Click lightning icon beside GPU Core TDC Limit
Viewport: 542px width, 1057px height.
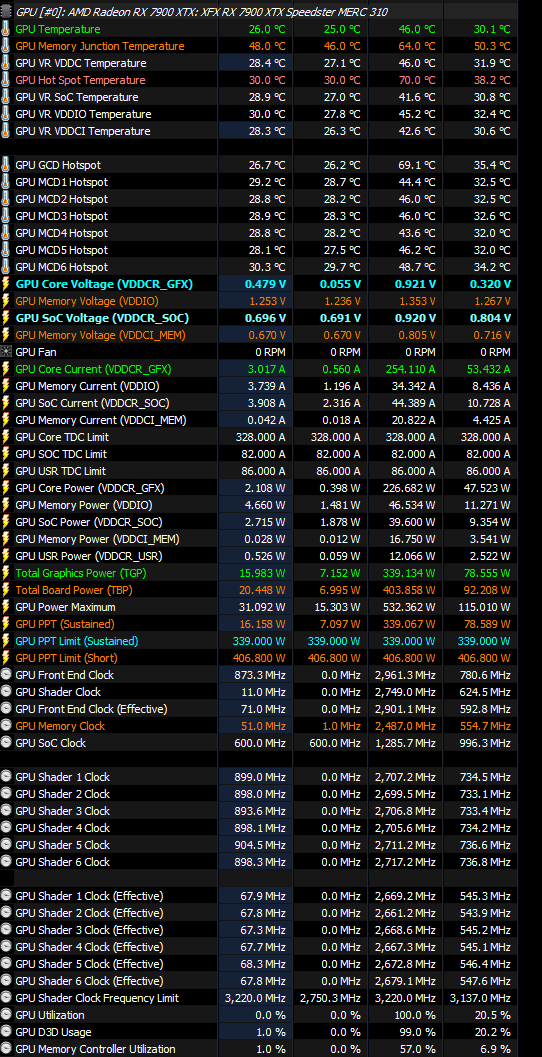(x=7, y=437)
